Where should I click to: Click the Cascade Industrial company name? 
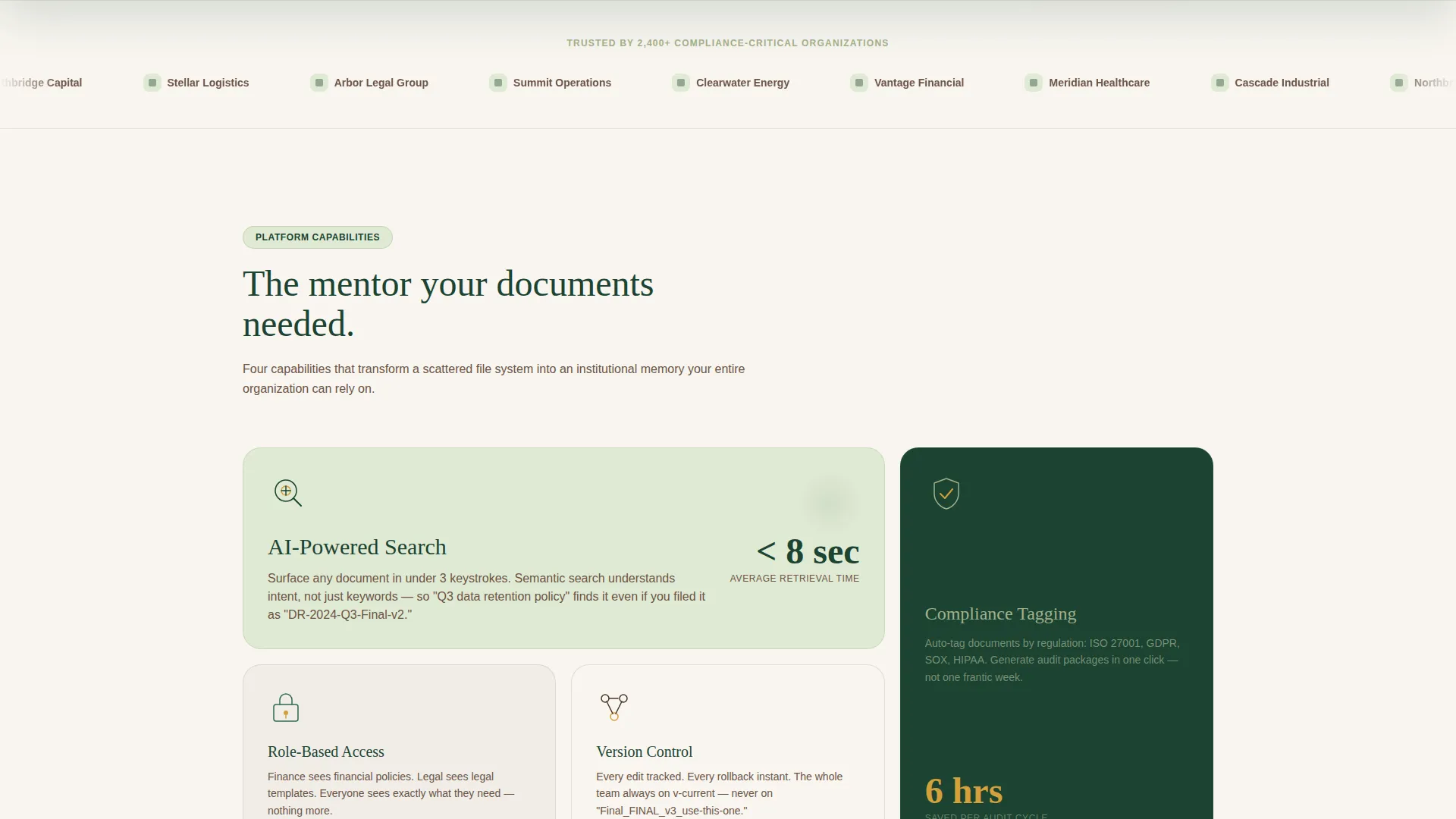pyautogui.click(x=1282, y=83)
